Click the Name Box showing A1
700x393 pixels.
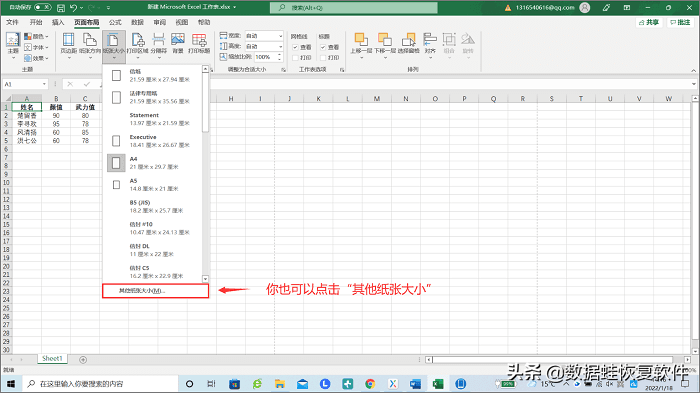pyautogui.click(x=25, y=84)
